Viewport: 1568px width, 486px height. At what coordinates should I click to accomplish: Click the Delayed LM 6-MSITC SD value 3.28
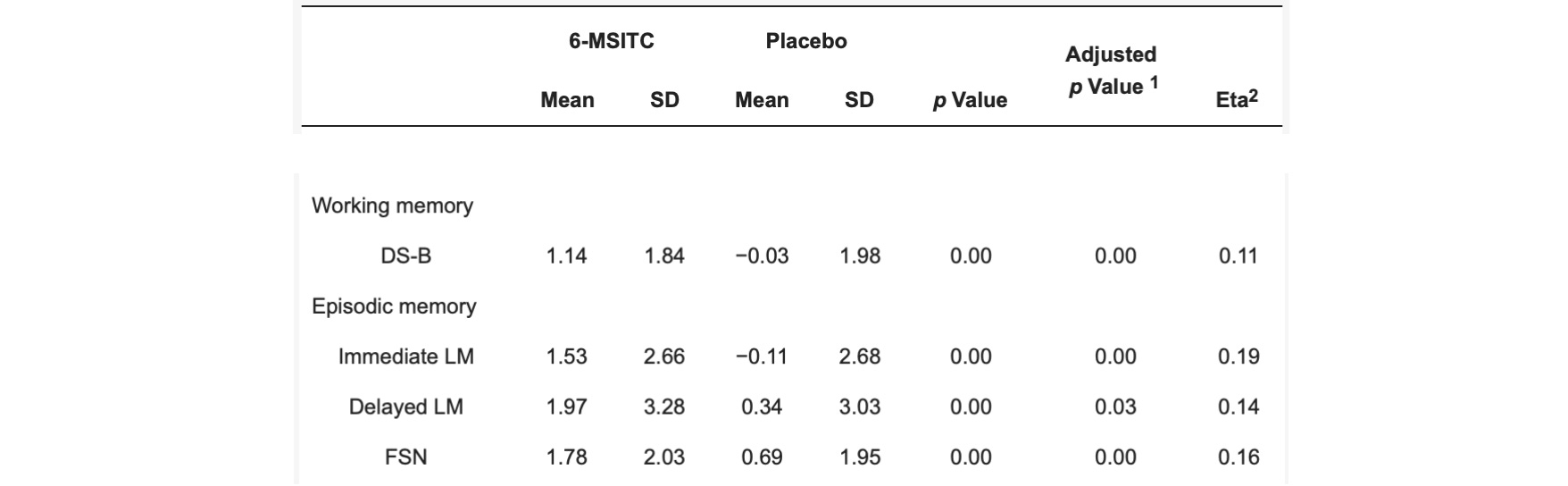click(663, 407)
